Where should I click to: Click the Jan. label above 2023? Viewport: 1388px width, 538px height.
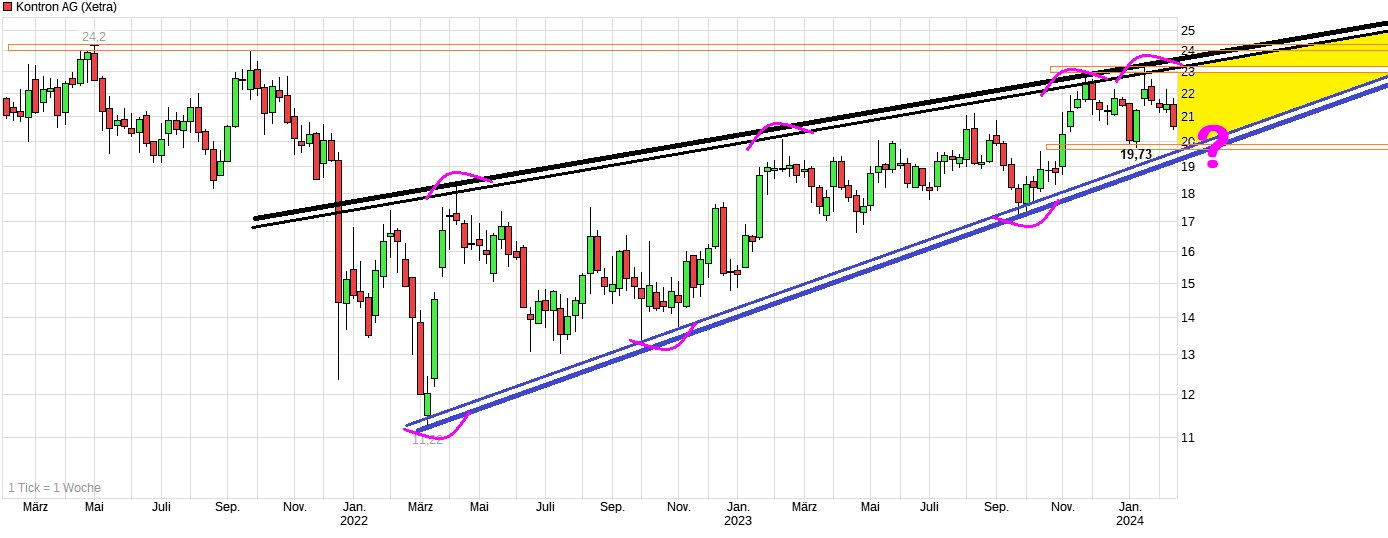(x=738, y=507)
